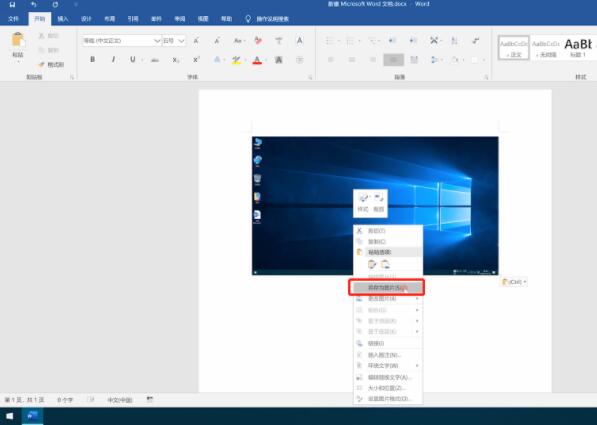Click the Crop icon in mini toolbar
This screenshot has height=425, width=597.
378,203
